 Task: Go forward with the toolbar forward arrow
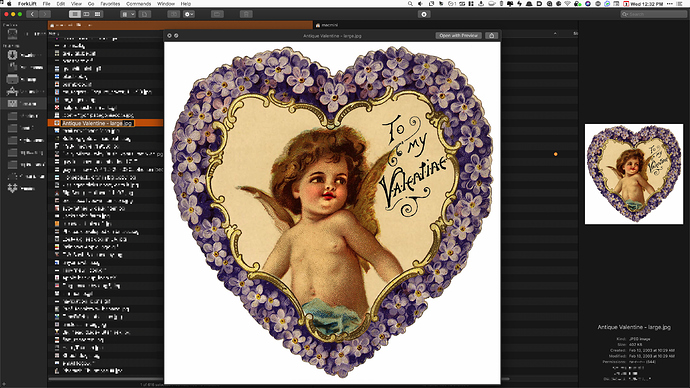tap(44, 14)
